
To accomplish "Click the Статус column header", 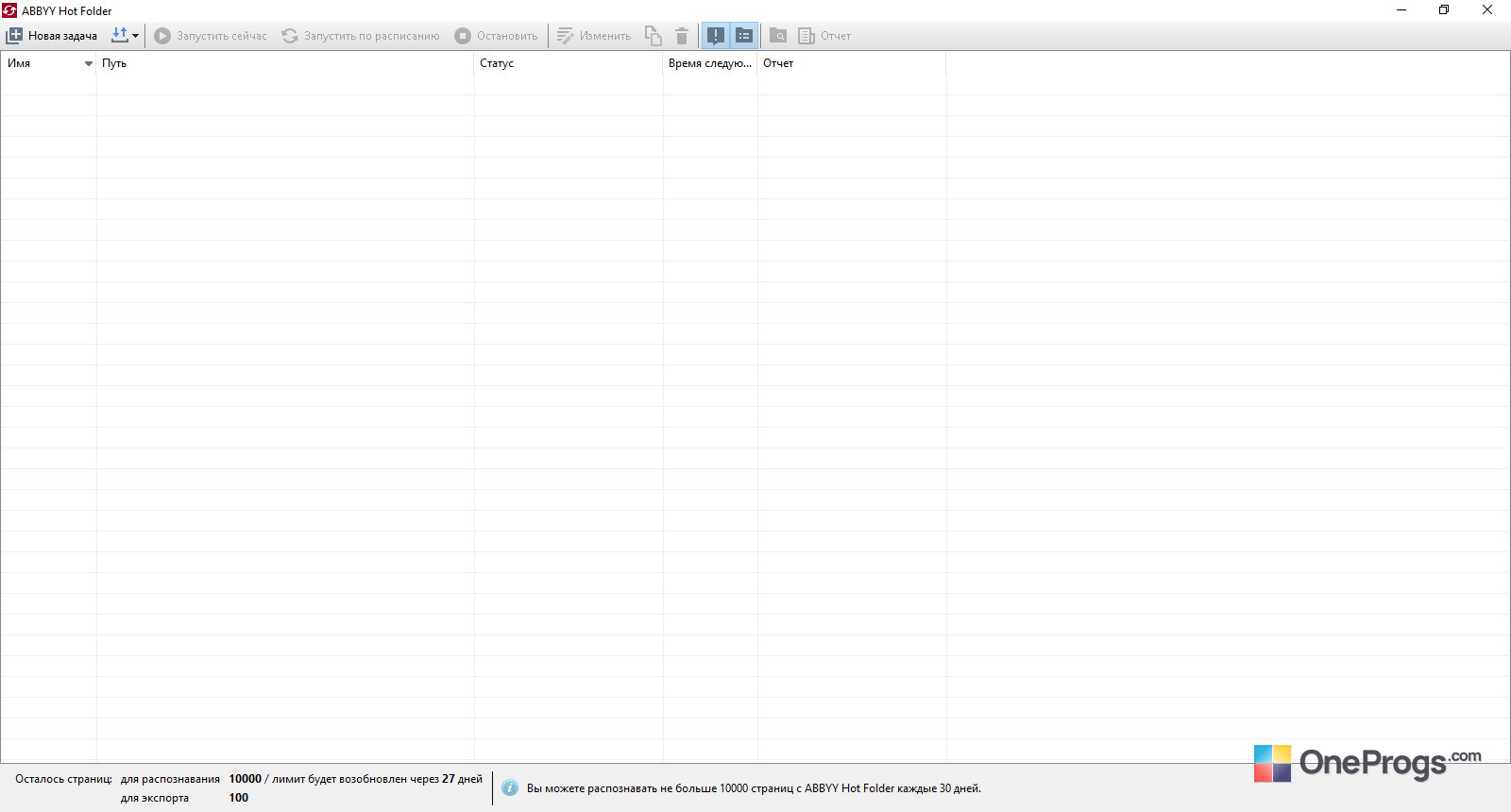I will 569,63.
